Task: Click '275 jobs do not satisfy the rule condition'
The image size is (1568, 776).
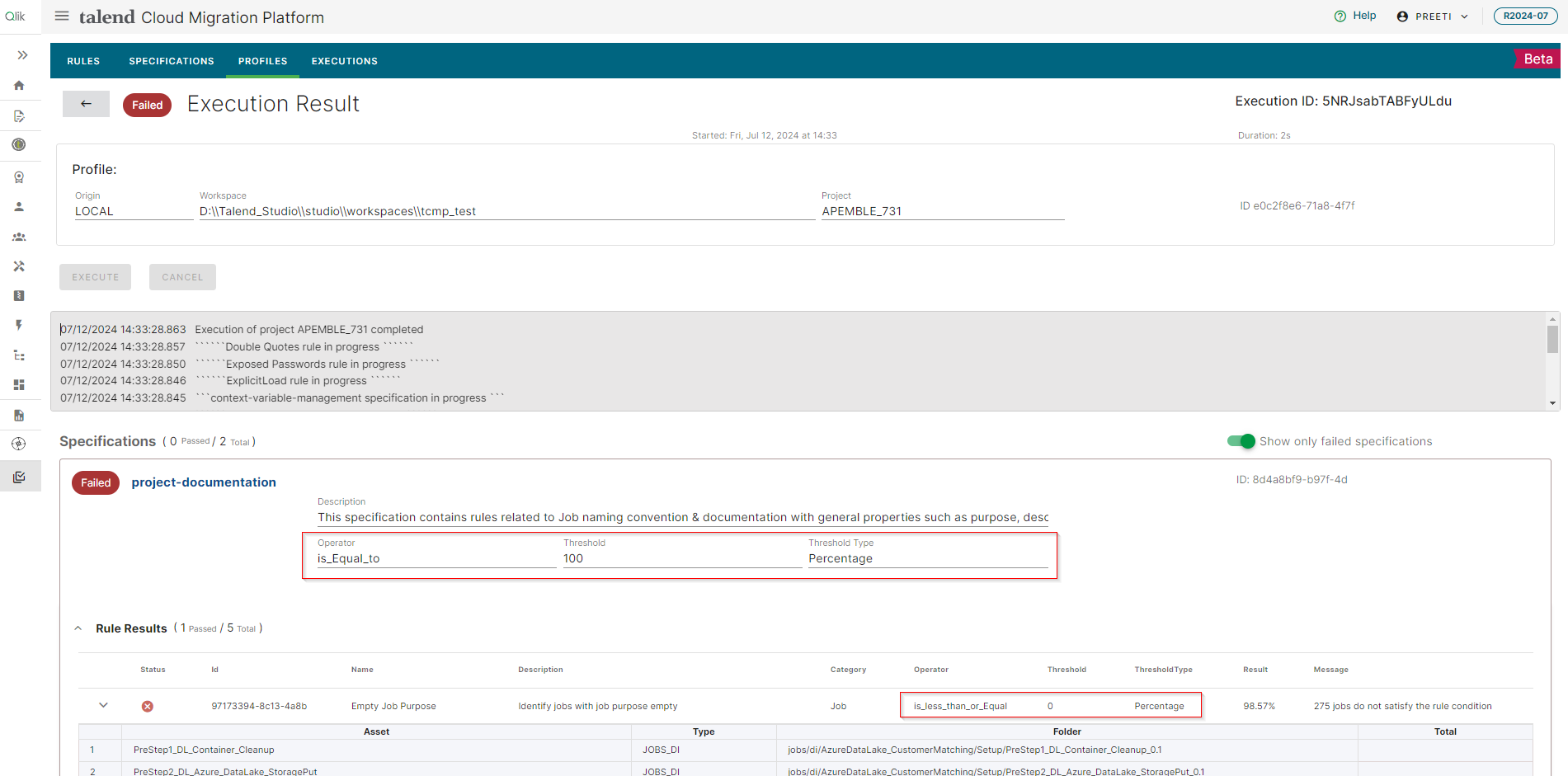Action: click(x=1402, y=706)
